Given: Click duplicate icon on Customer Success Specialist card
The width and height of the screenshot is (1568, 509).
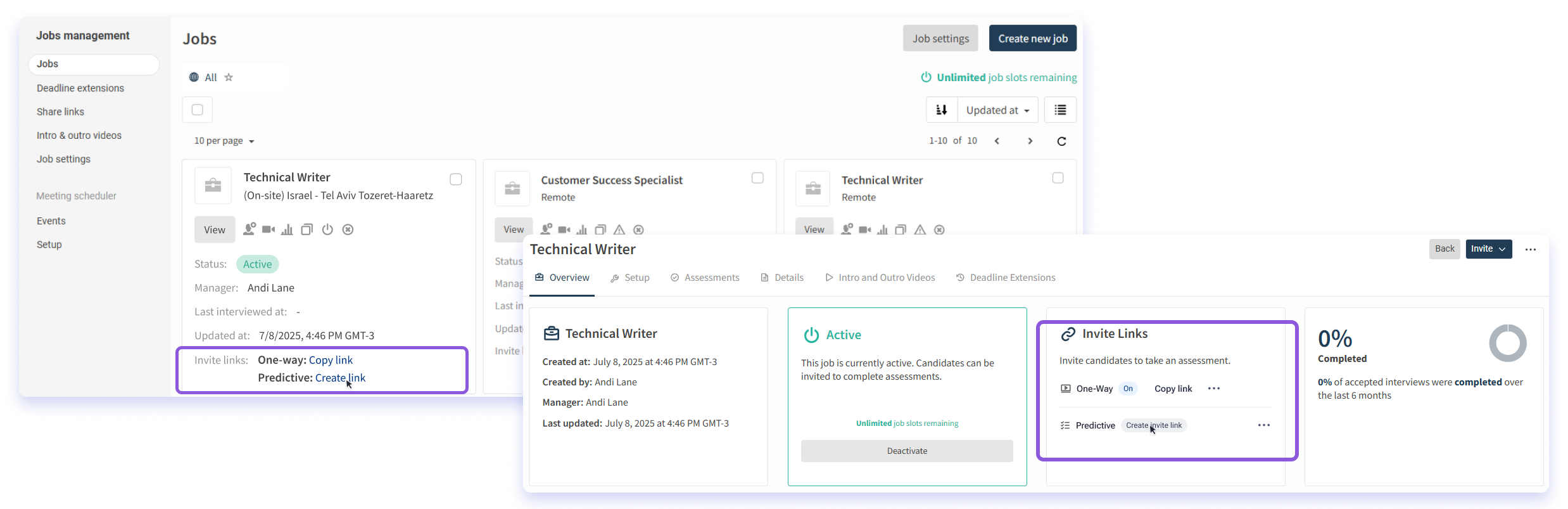Looking at the screenshot, I should click(600, 229).
